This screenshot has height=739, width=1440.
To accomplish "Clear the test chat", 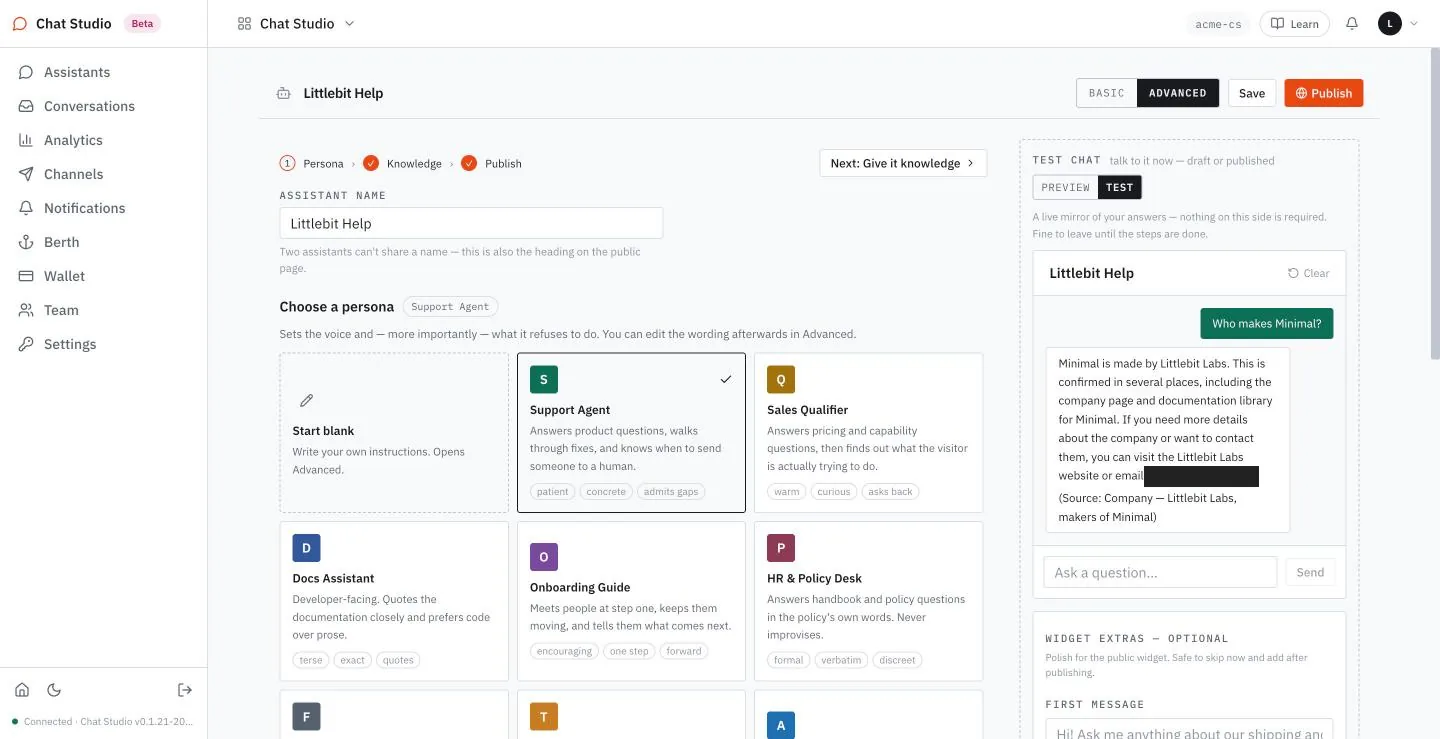I will tap(1309, 273).
